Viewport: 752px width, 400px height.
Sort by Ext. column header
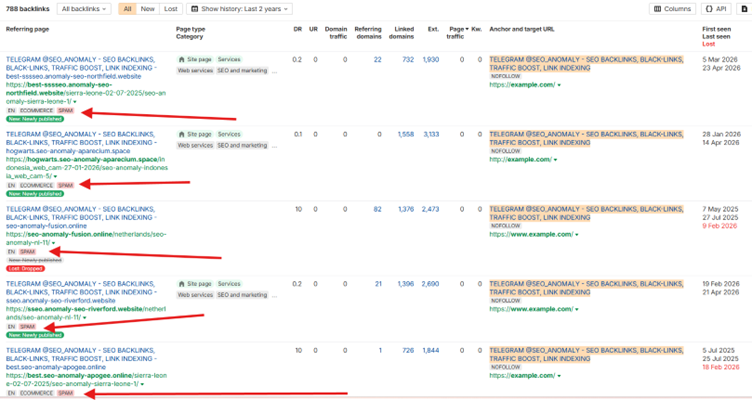(x=433, y=29)
